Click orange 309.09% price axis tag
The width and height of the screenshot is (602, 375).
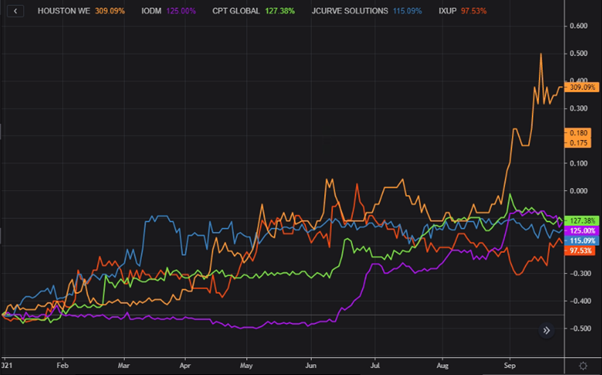point(582,88)
